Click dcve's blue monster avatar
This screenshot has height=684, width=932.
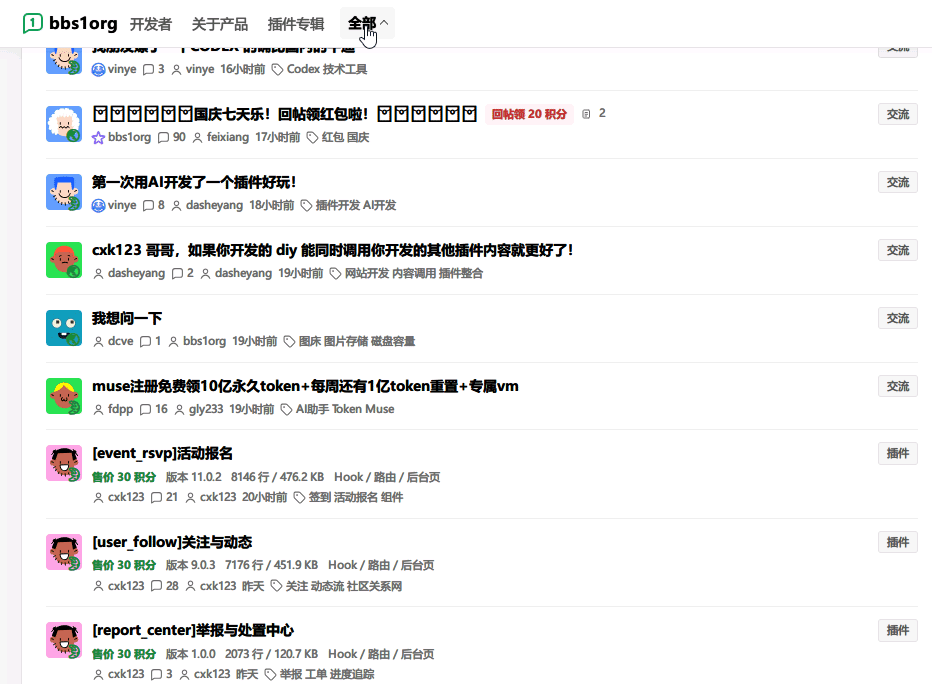click(64, 327)
